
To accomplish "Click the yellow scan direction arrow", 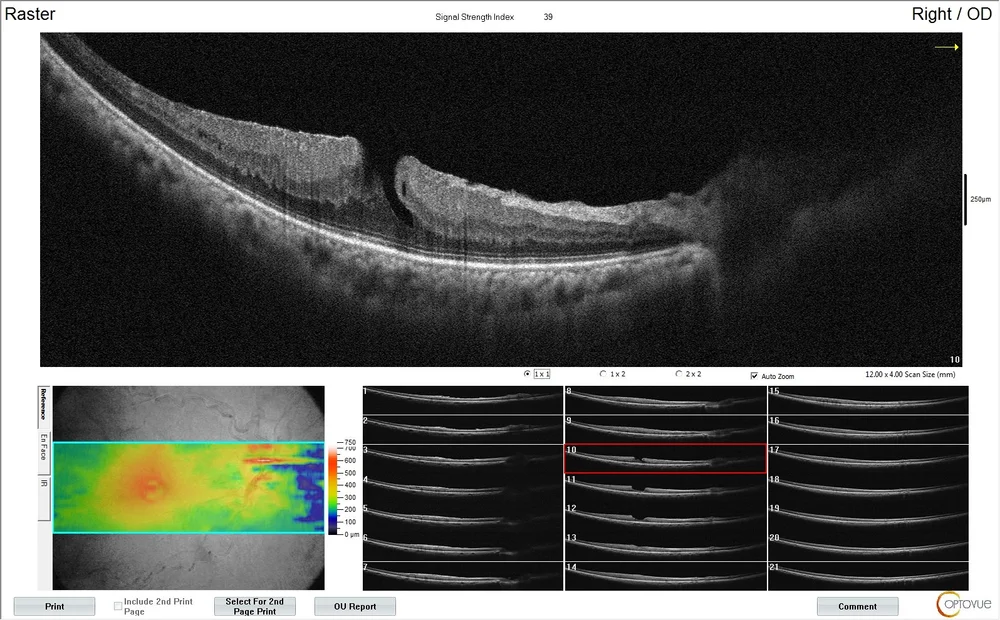I will tap(948, 45).
